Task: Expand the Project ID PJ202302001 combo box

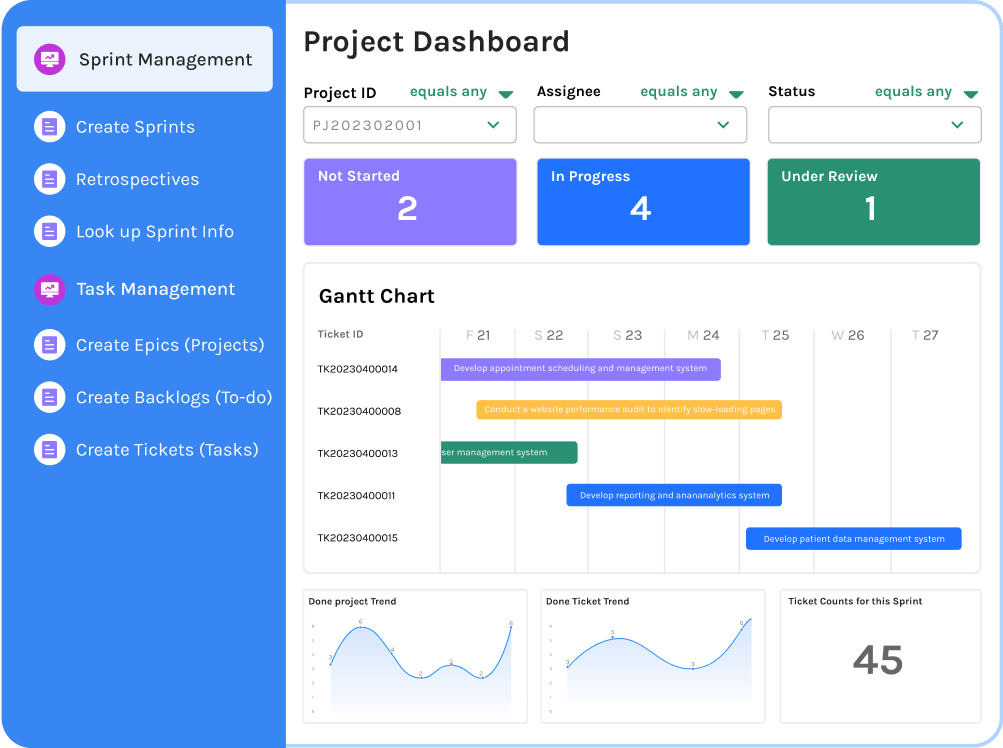Action: [x=410, y=125]
